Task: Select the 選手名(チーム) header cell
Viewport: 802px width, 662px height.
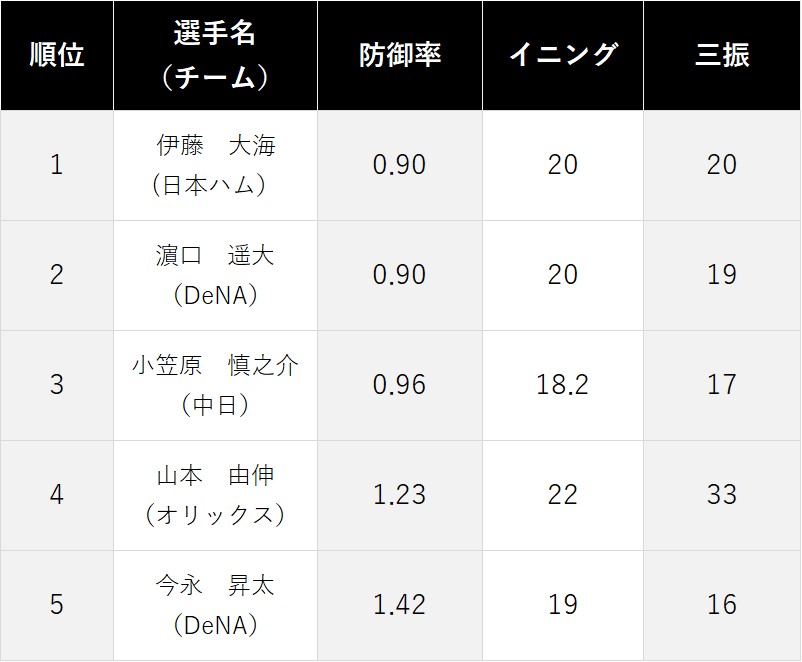Action: coord(215,55)
